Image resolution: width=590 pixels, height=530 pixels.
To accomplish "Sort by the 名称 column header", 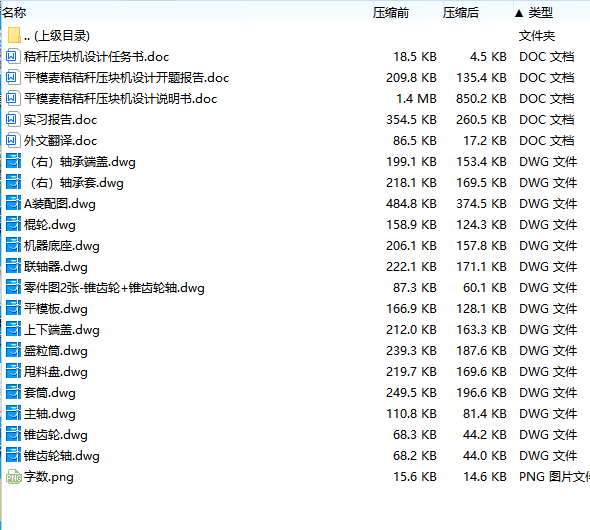I will (x=14, y=13).
